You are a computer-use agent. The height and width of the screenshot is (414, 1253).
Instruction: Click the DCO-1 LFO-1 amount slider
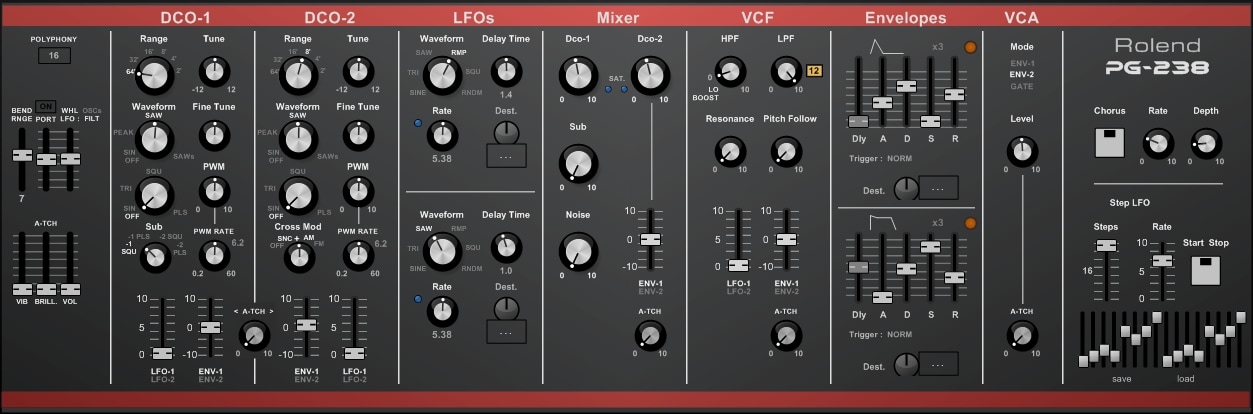[x=162, y=353]
